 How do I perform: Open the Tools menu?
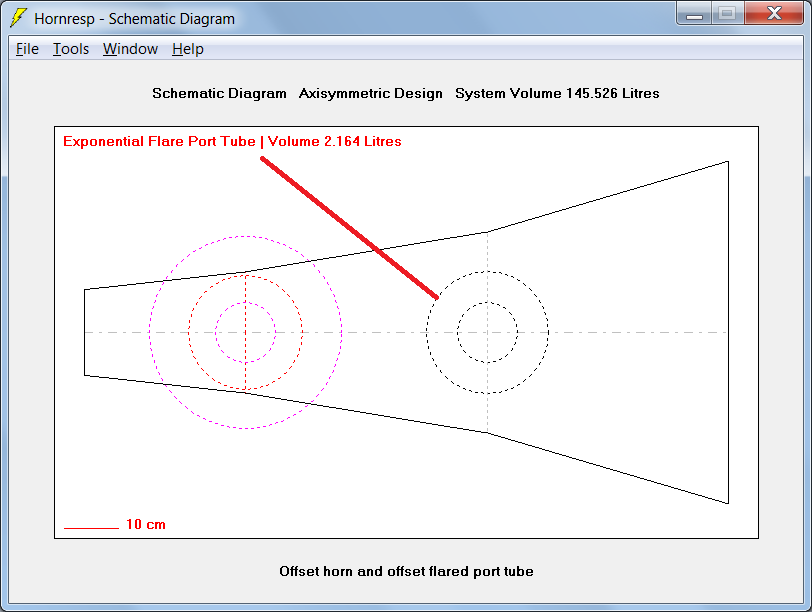(71, 49)
